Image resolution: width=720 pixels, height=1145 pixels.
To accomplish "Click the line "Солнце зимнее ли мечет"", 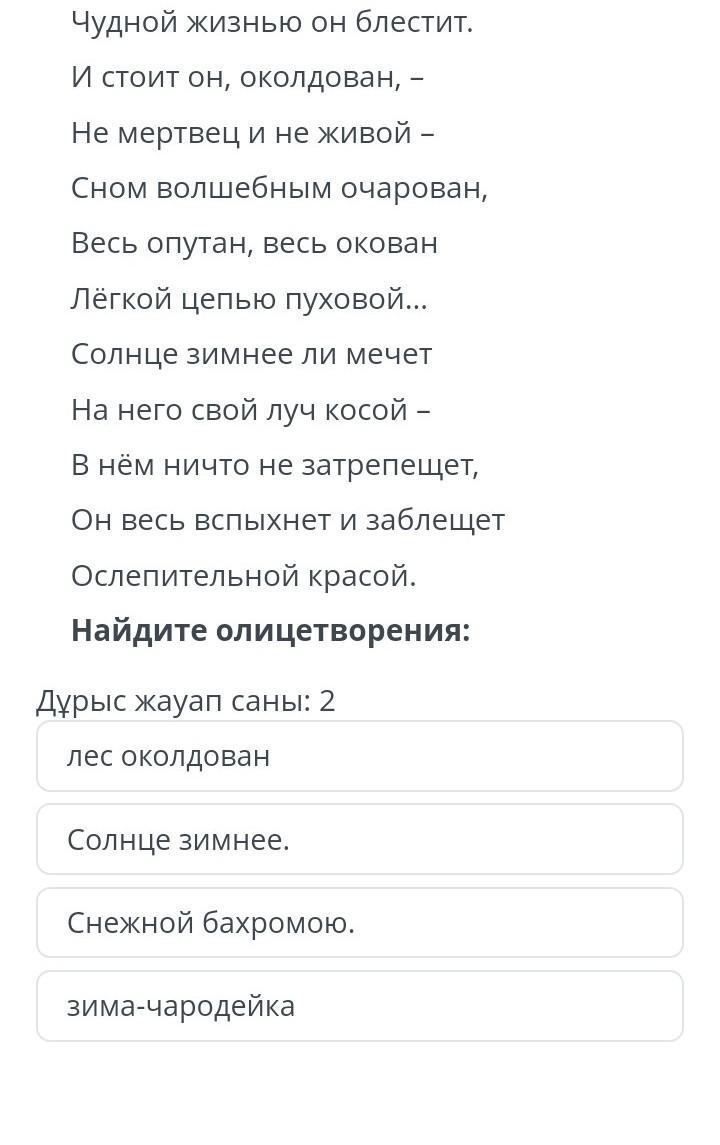I will pos(252,354).
